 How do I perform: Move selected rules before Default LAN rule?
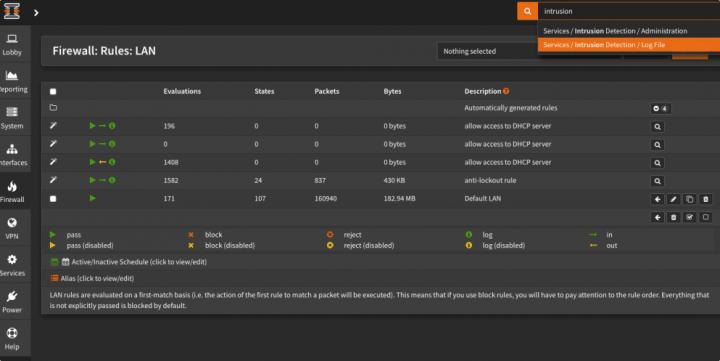click(658, 199)
